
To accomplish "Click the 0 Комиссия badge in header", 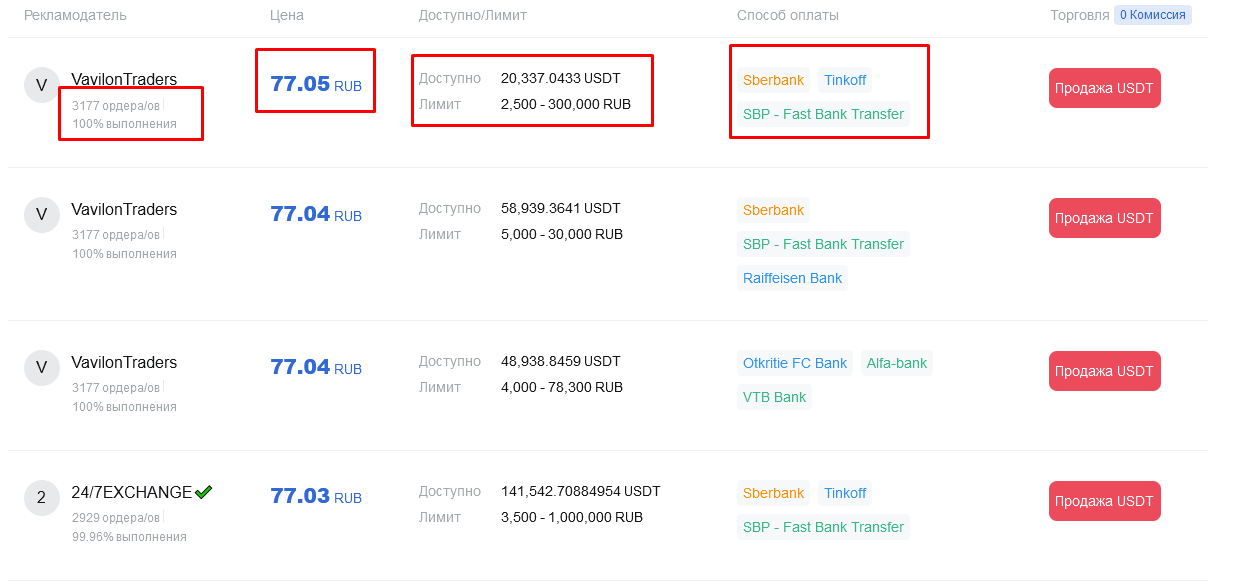I will coord(1153,15).
